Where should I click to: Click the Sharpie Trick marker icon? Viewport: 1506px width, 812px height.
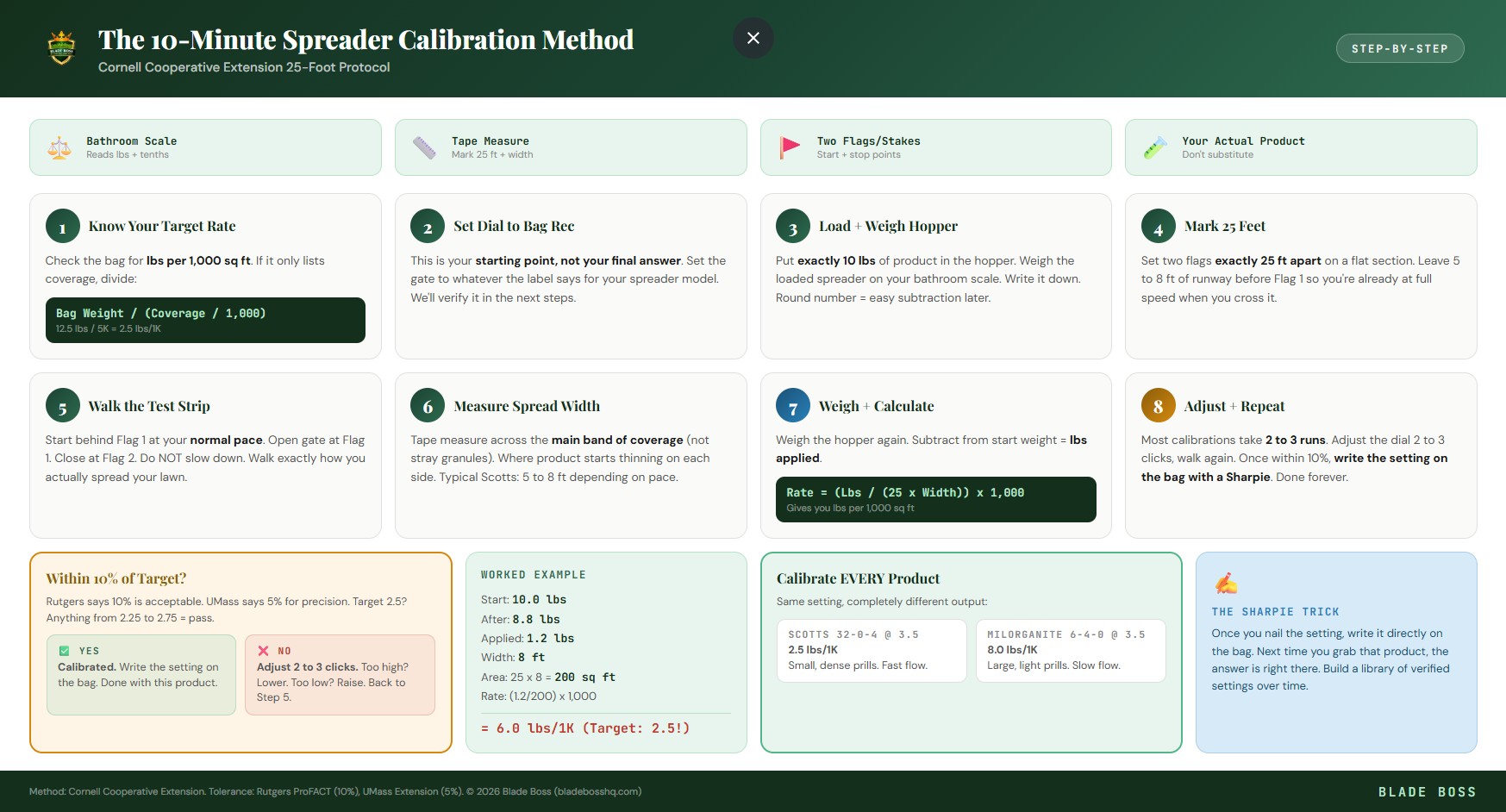1225,584
